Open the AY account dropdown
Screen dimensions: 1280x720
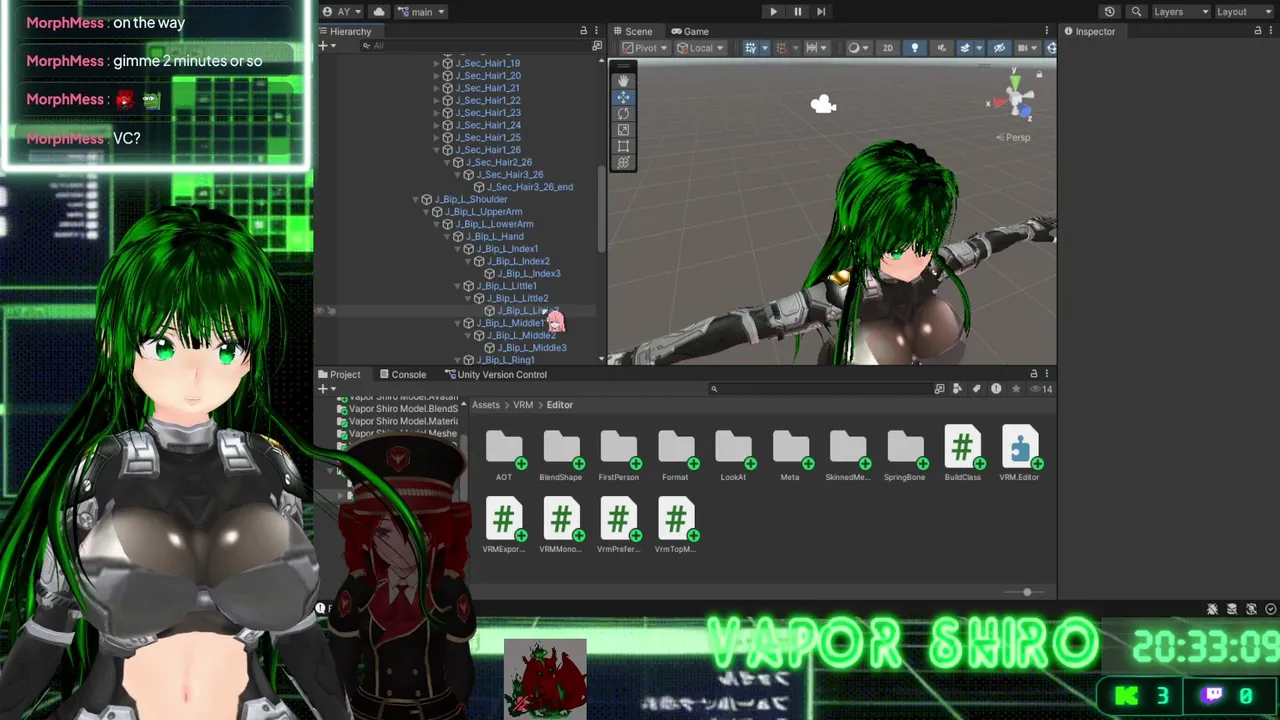point(343,12)
